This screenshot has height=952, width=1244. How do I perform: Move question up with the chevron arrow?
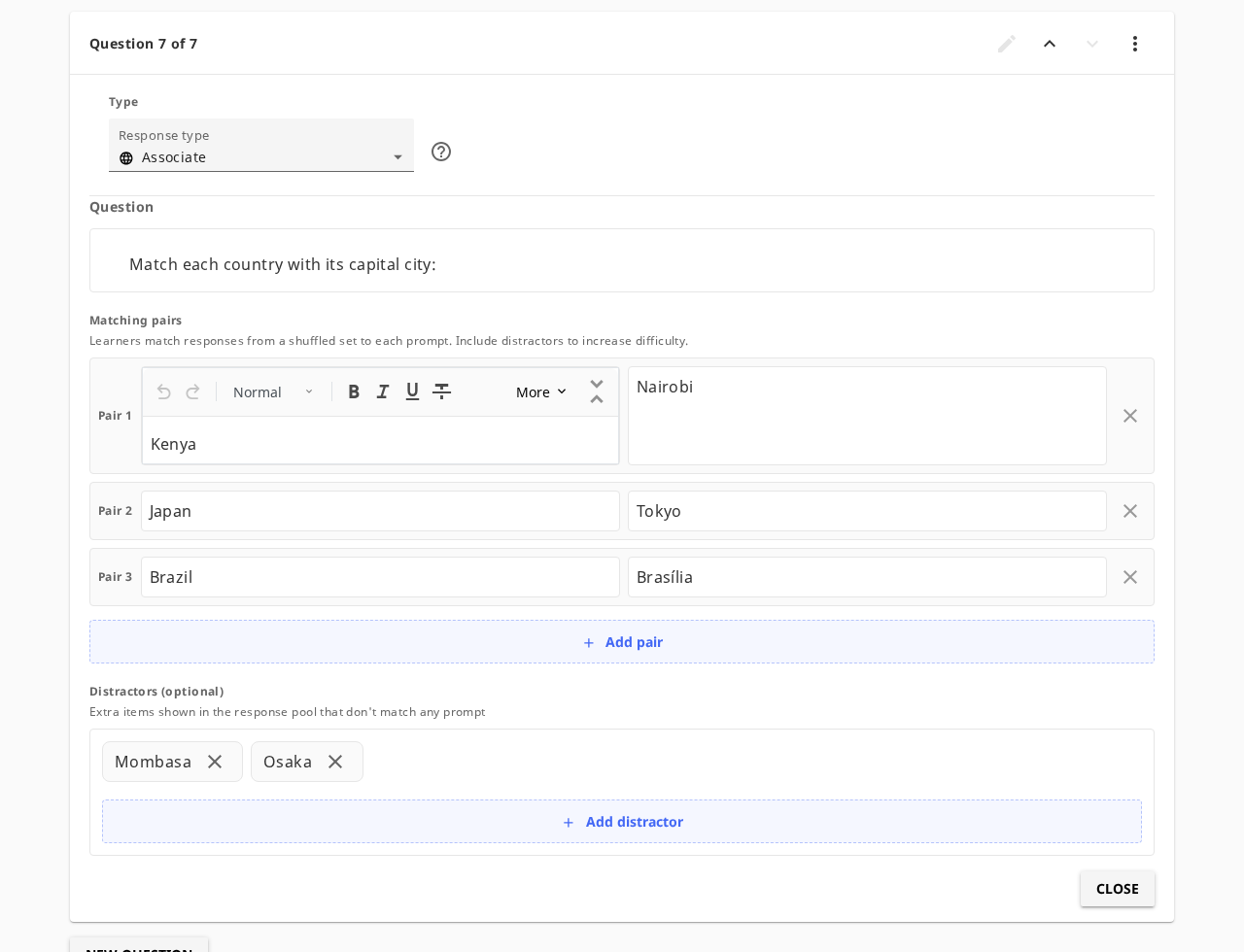point(1050,44)
